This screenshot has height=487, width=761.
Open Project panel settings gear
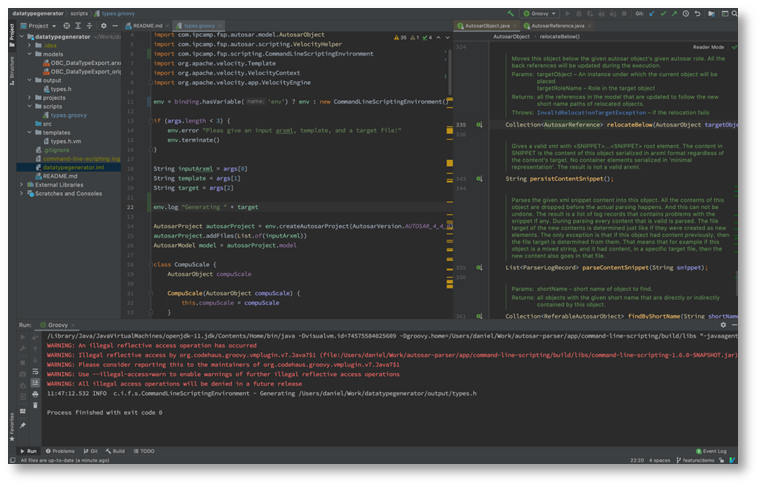point(103,26)
